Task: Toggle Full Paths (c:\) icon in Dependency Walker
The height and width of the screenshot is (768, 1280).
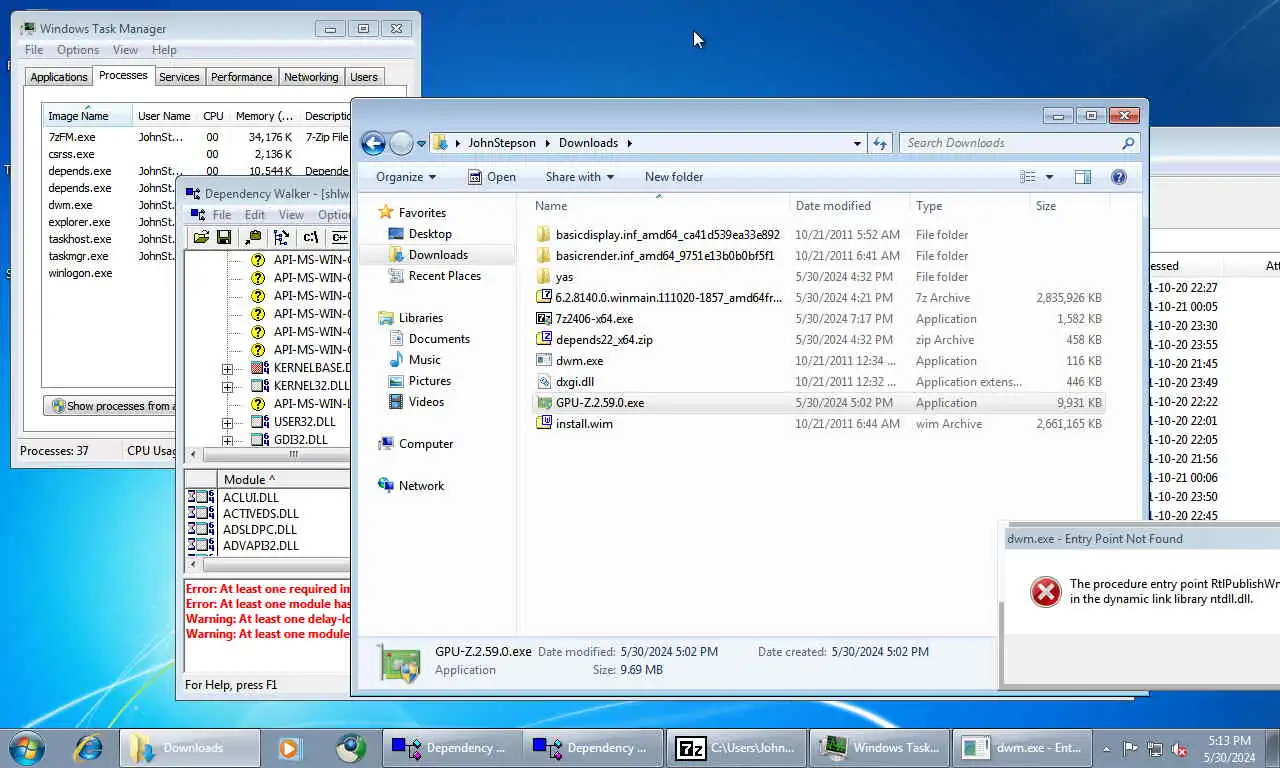Action: point(311,237)
